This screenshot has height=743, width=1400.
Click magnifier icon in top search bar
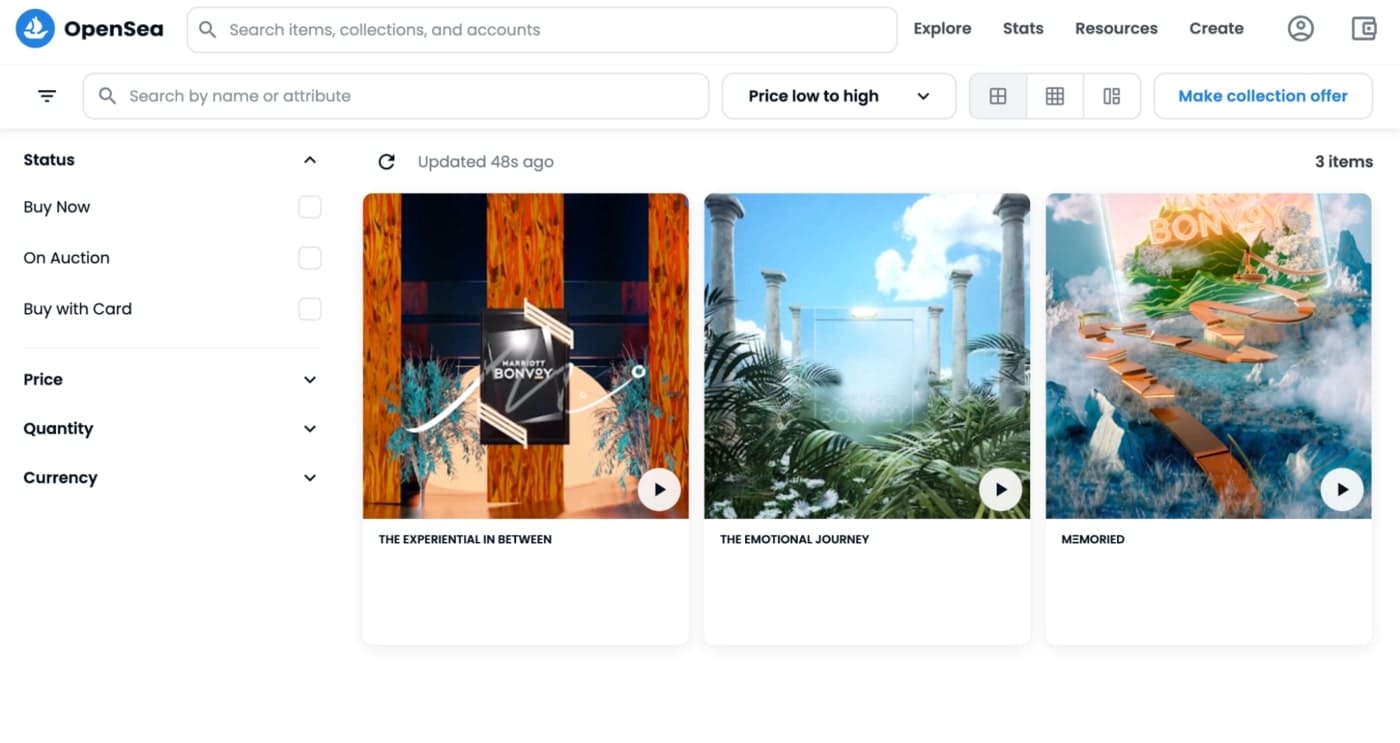[x=208, y=30]
